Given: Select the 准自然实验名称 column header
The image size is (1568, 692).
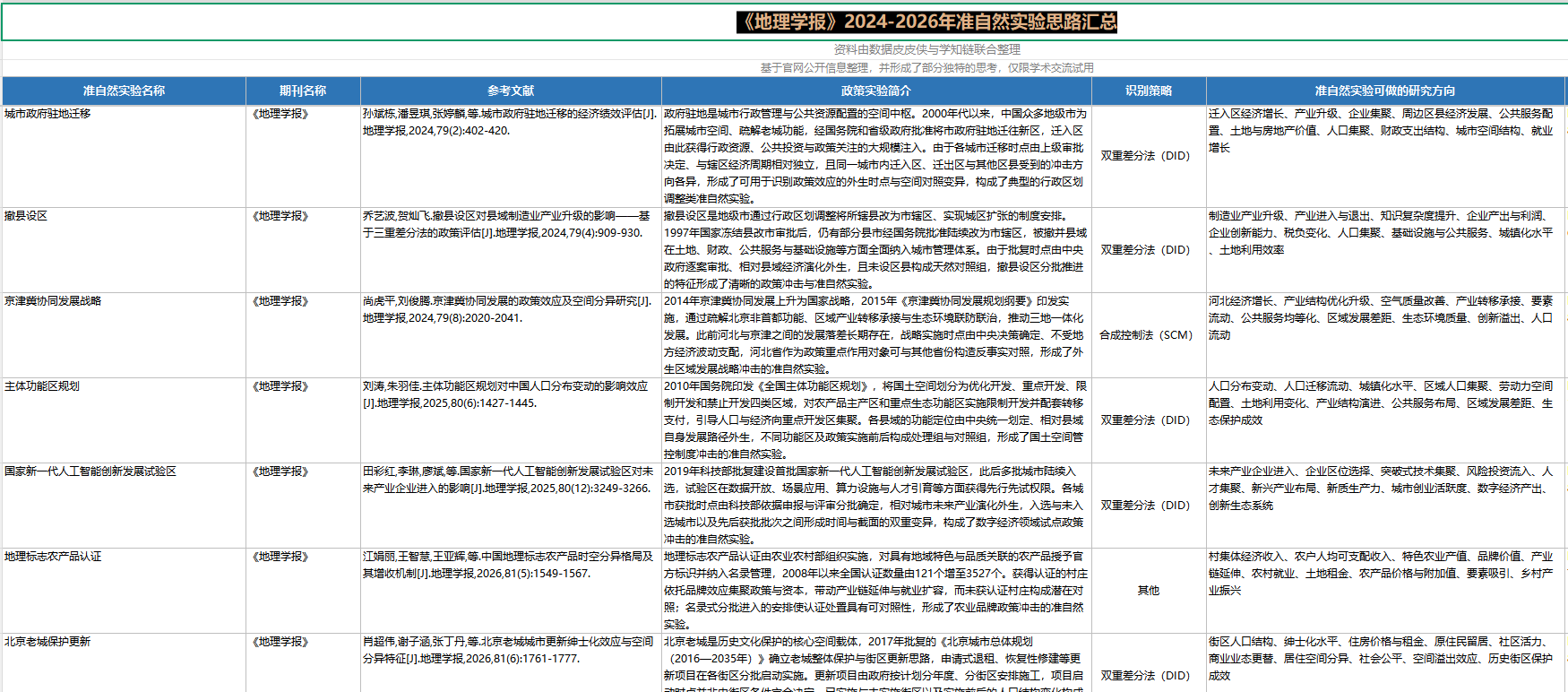Looking at the screenshot, I should [124, 91].
